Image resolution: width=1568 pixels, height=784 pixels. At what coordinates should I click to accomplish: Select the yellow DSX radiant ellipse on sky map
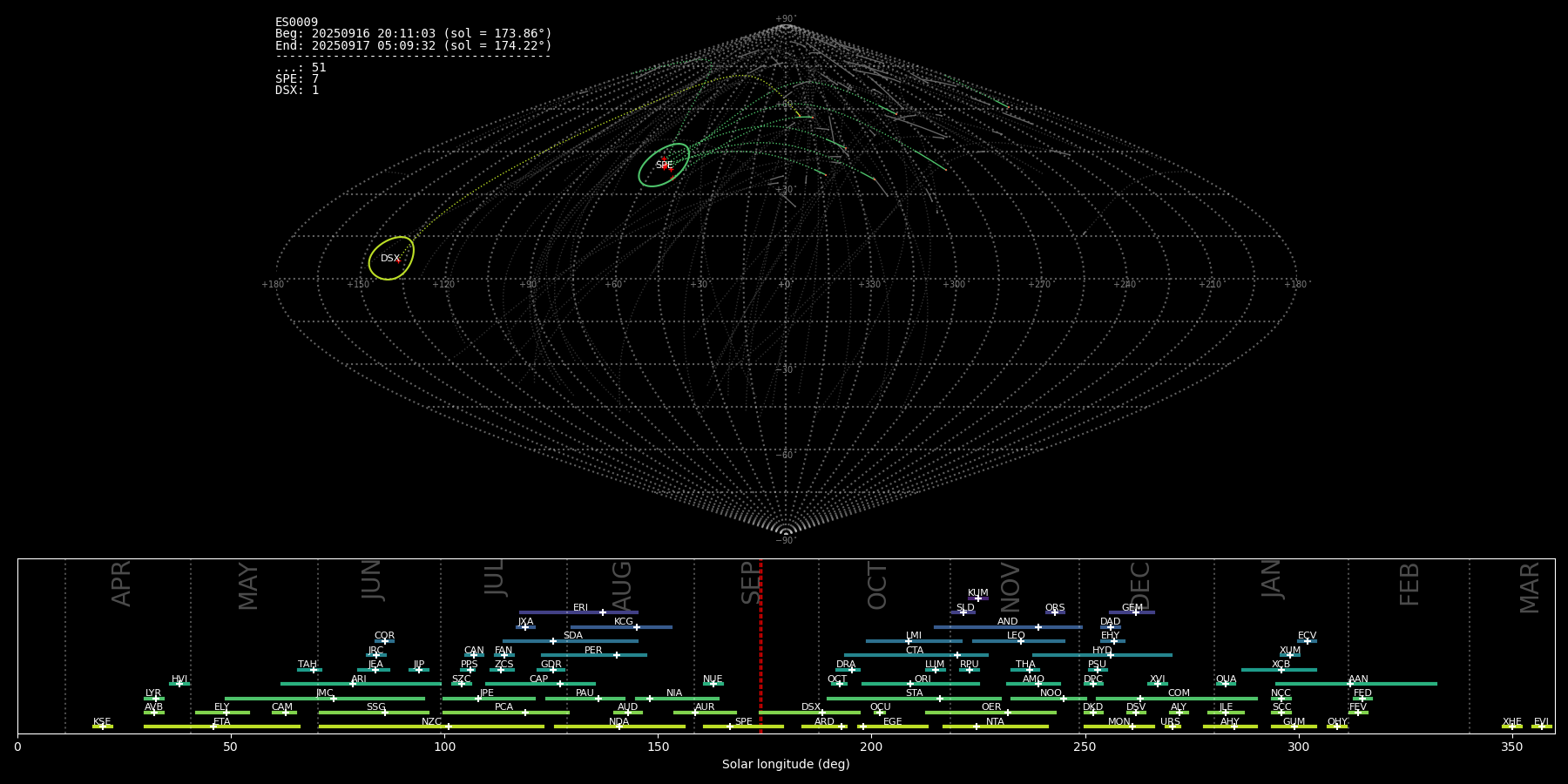[x=391, y=259]
